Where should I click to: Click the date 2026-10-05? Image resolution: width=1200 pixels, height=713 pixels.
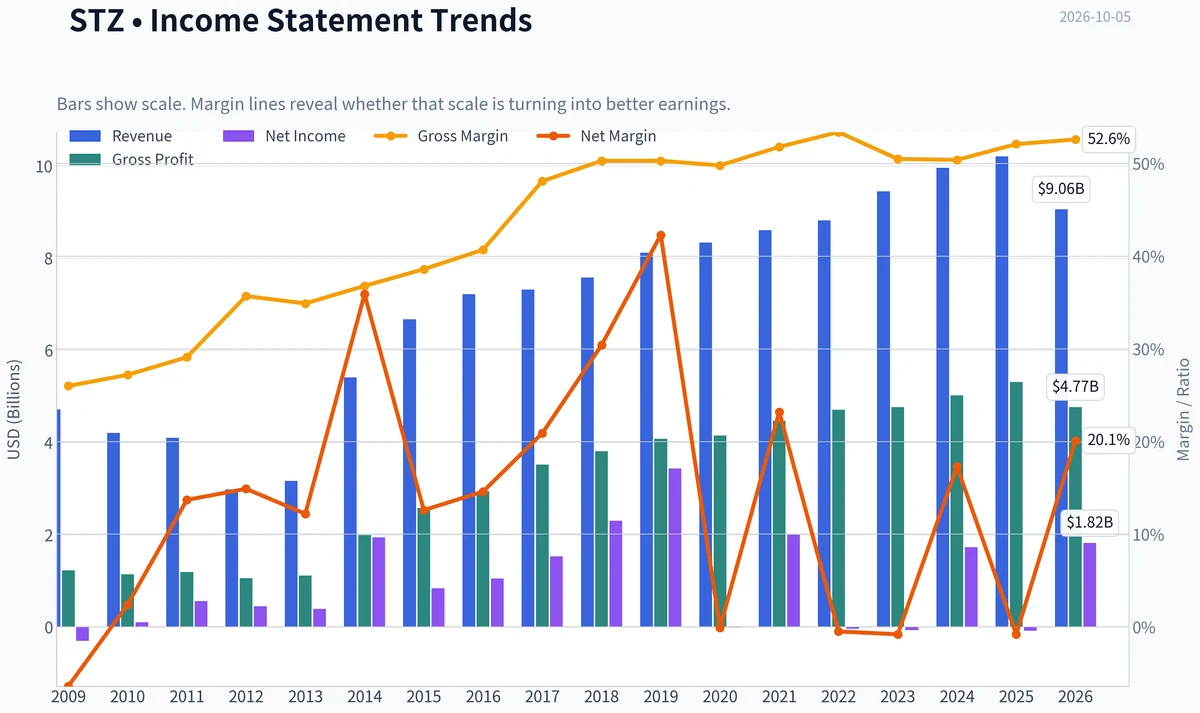pos(1095,17)
